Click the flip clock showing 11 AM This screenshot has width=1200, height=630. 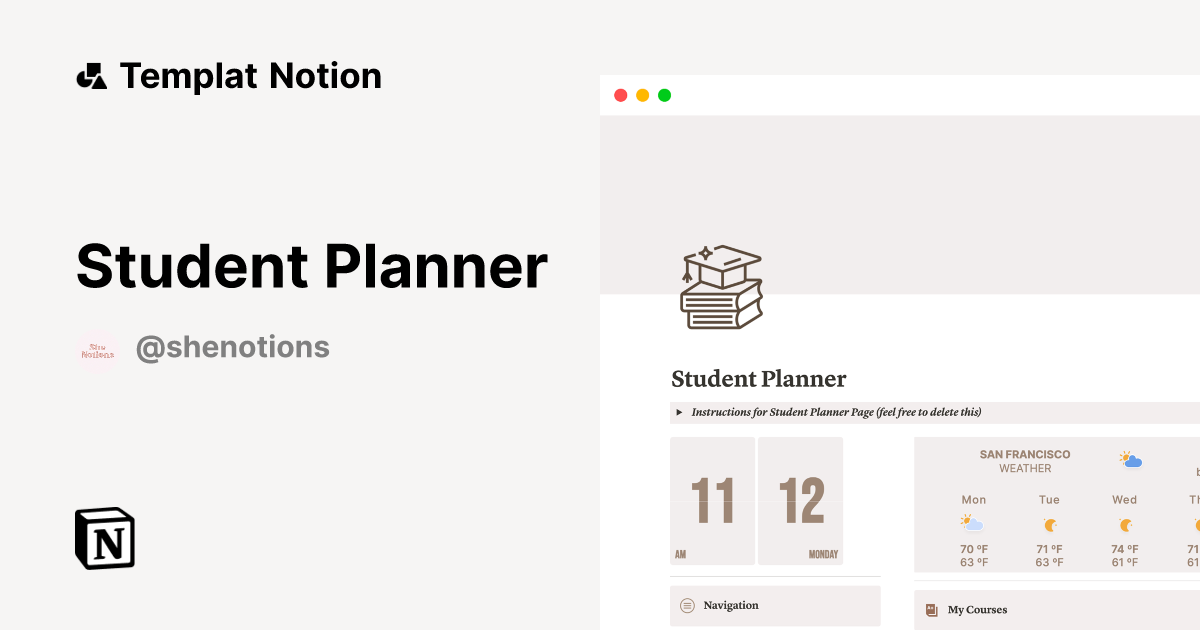tap(712, 500)
